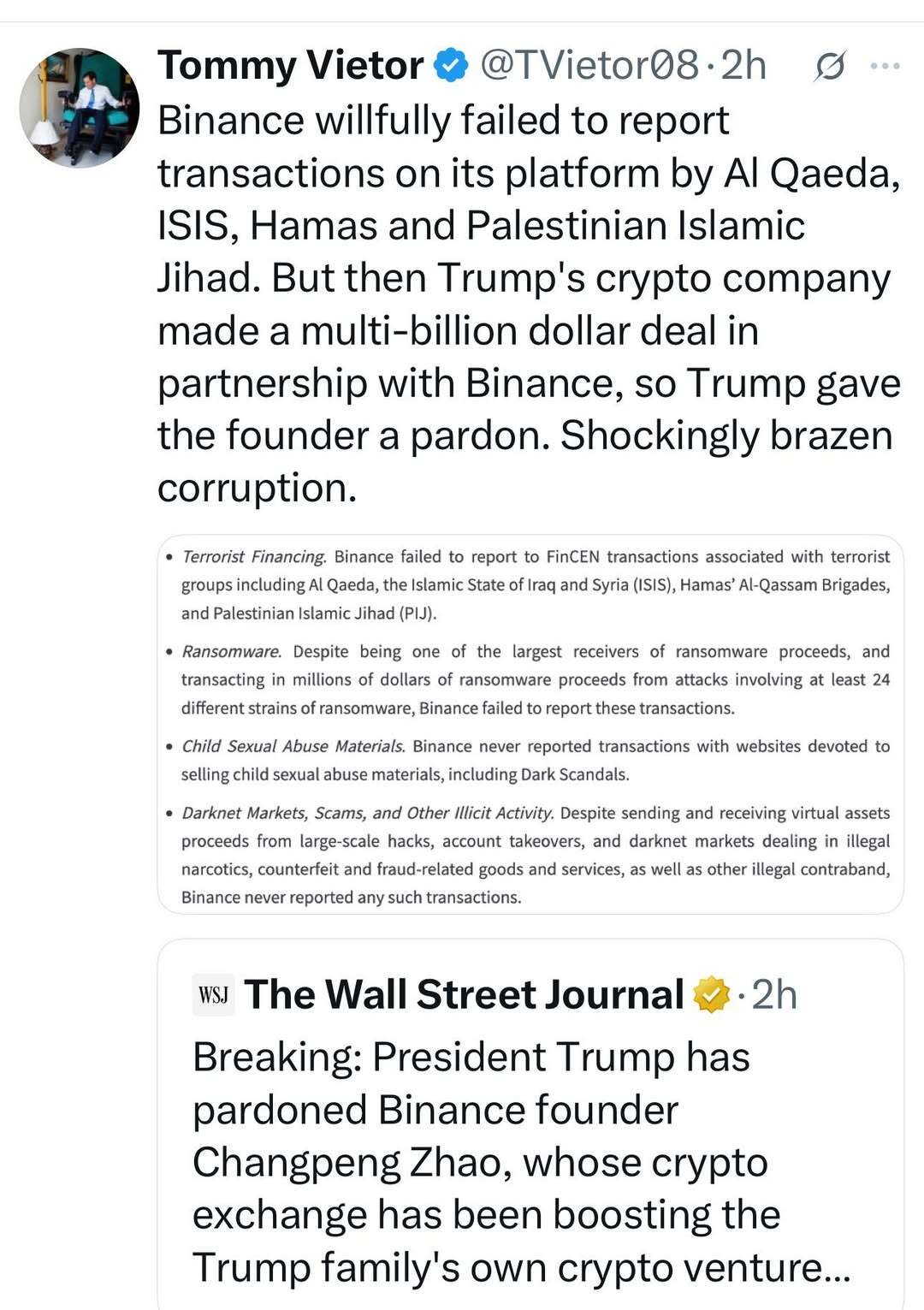The image size is (924, 1310).
Task: Open the three-dot more options menu
Action: 885,66
